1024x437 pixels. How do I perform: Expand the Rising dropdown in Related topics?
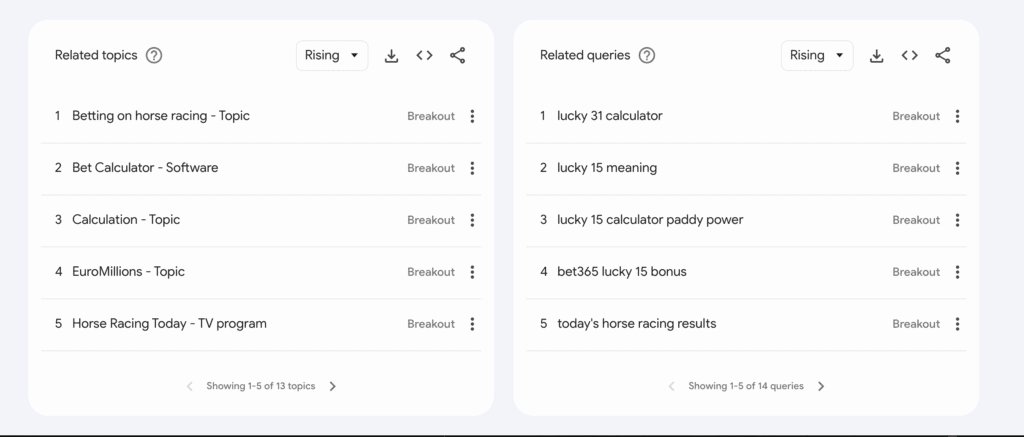332,56
